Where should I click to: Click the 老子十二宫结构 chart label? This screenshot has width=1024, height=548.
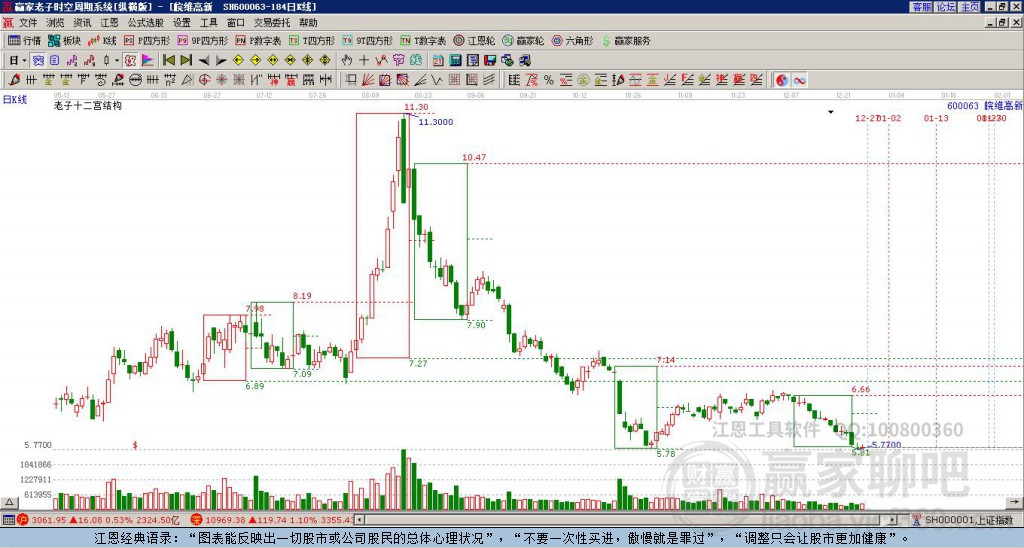pyautogui.click(x=88, y=105)
